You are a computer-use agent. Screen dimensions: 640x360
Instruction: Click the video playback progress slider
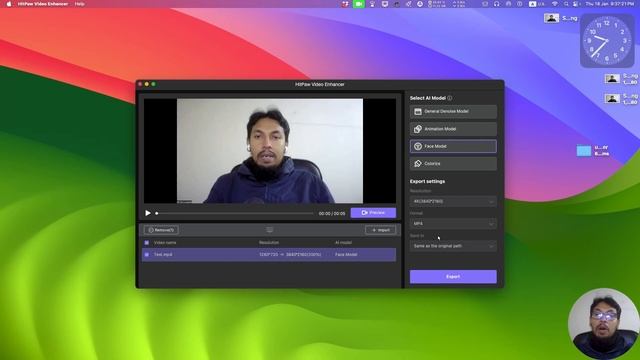[x=235, y=213]
